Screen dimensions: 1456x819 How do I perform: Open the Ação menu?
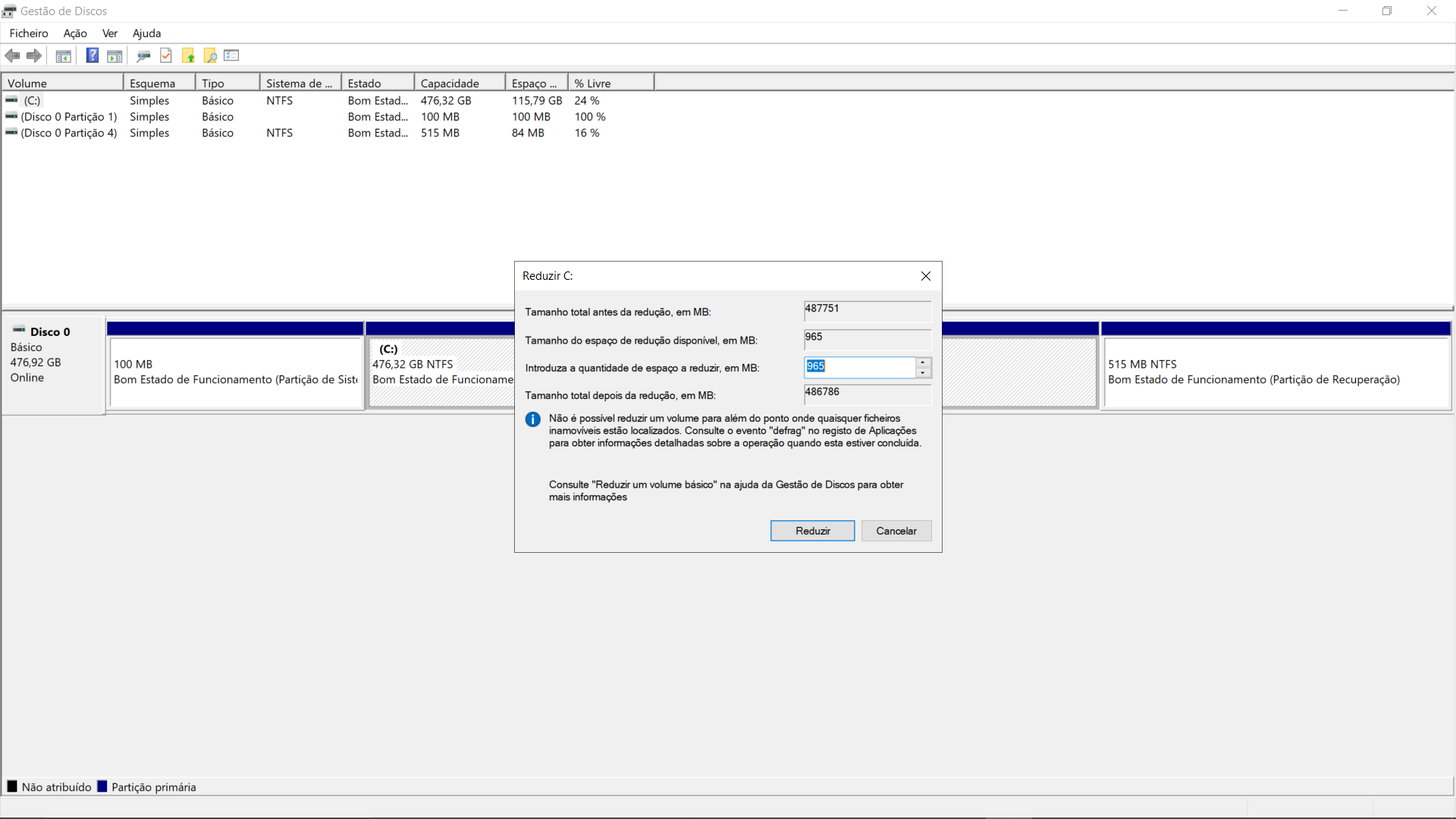pos(75,33)
